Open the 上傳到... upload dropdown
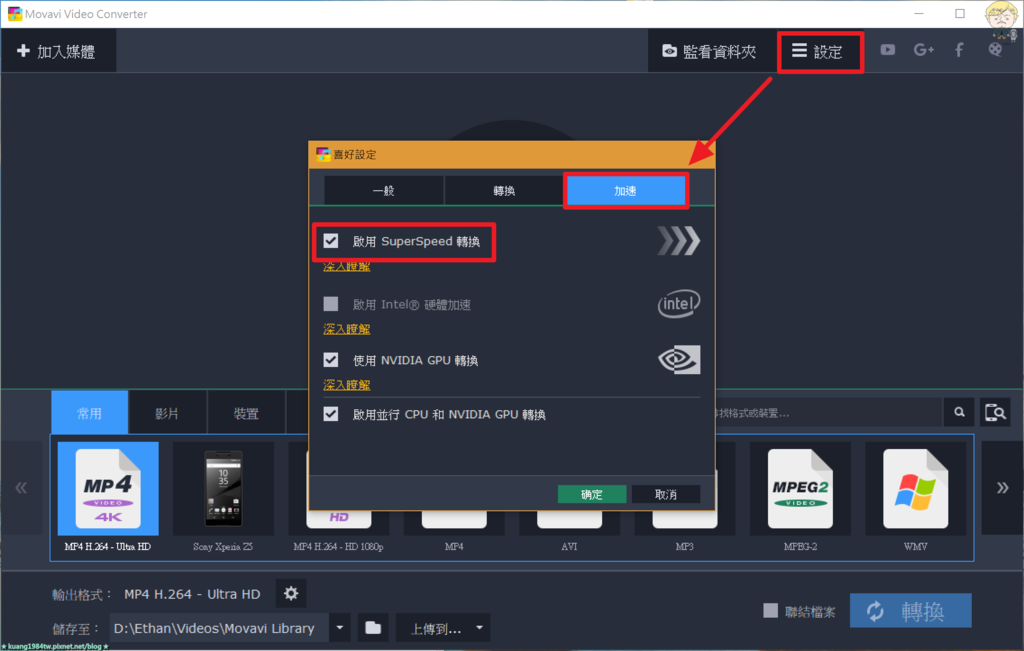Screen dimensions: 1024x651 [x=443, y=628]
